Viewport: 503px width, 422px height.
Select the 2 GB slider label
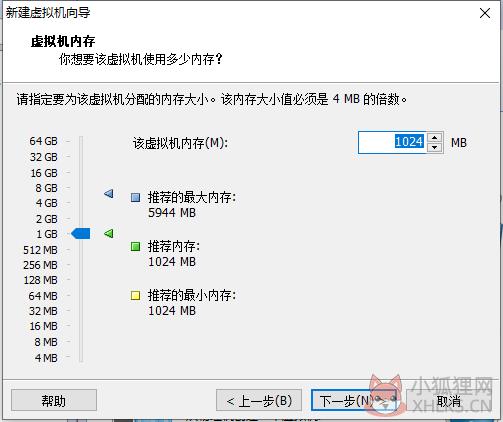coord(46,219)
